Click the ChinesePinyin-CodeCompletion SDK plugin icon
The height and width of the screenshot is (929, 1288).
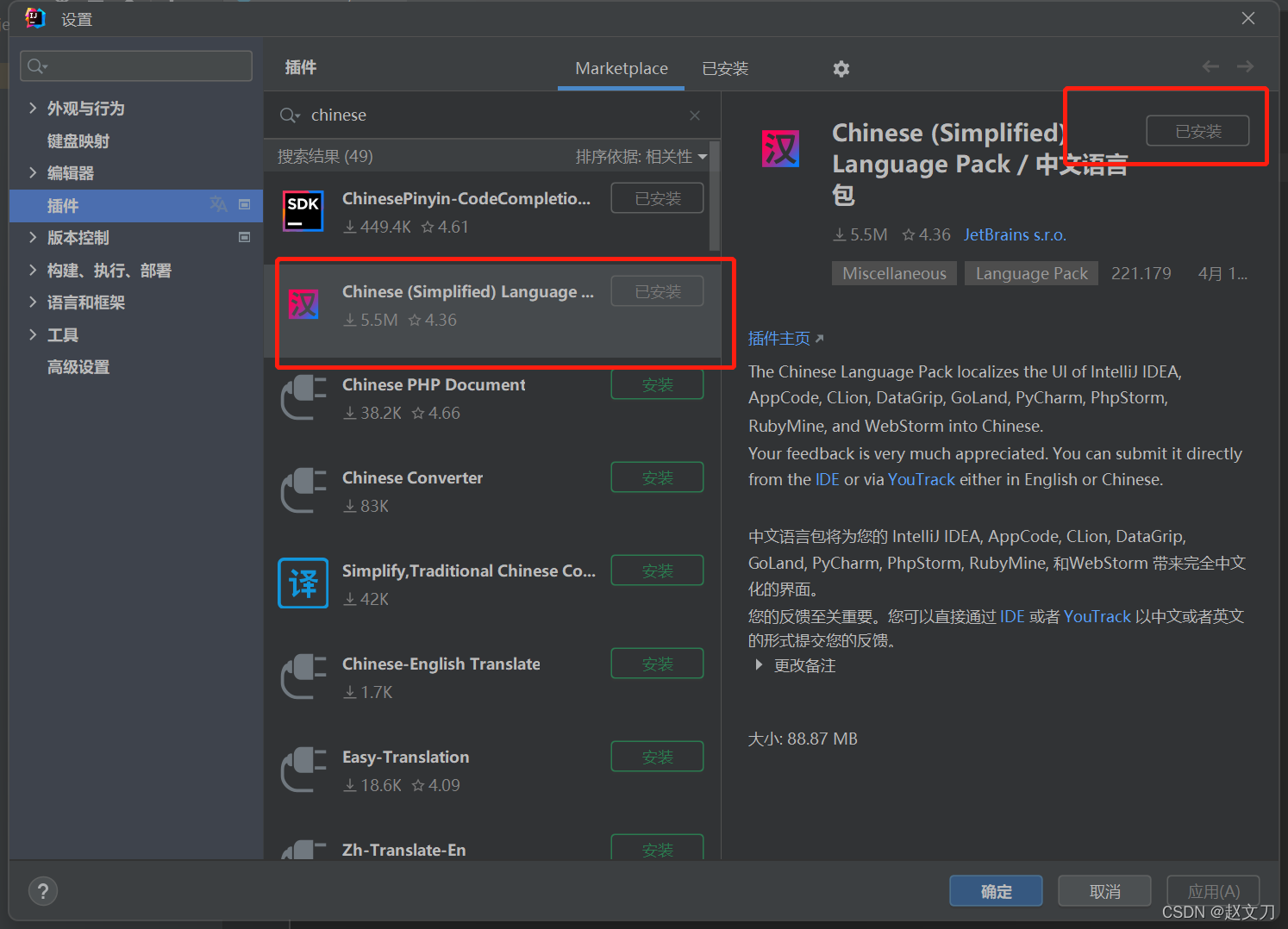click(x=303, y=211)
